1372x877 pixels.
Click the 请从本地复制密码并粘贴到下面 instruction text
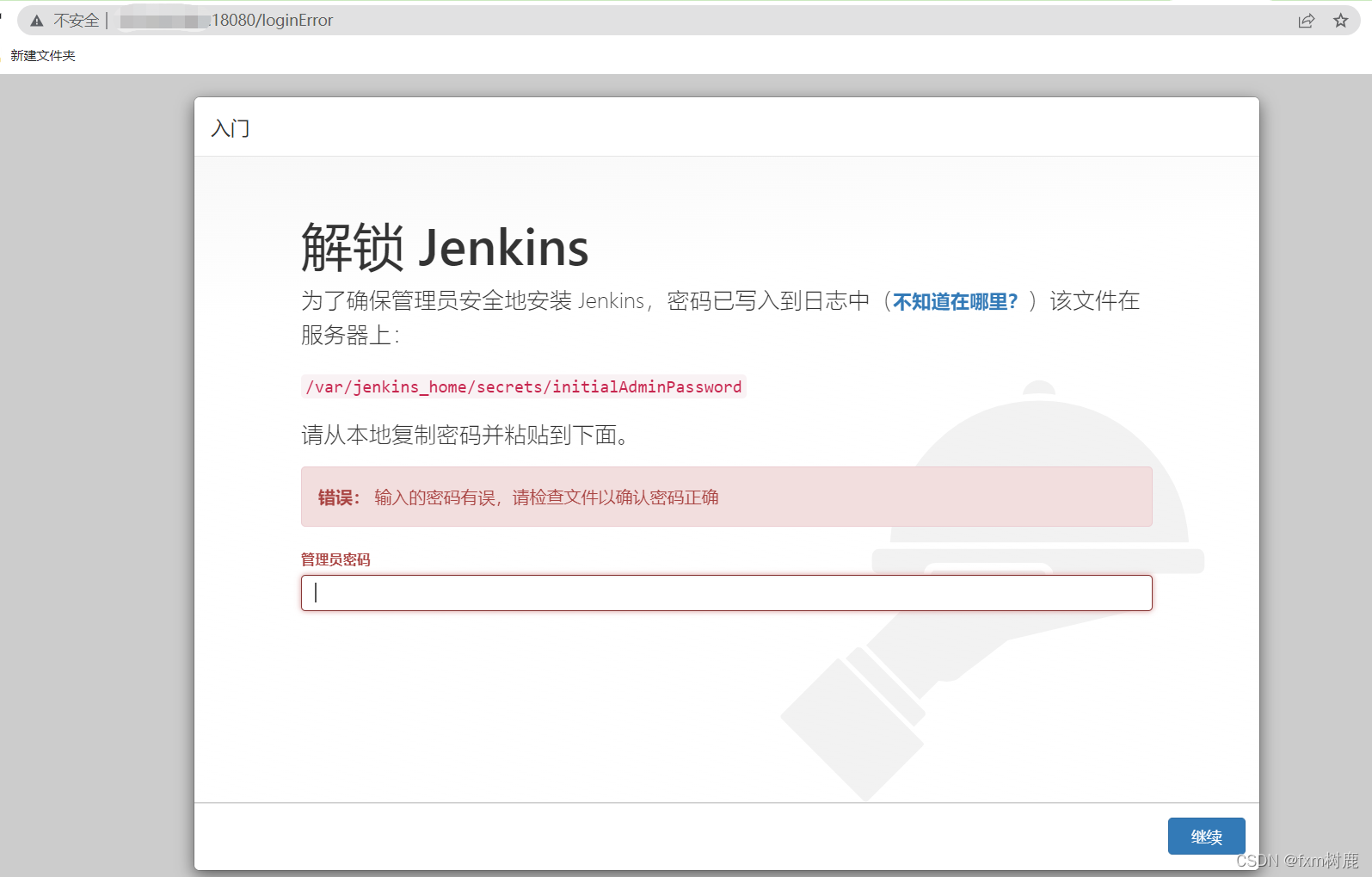[466, 435]
